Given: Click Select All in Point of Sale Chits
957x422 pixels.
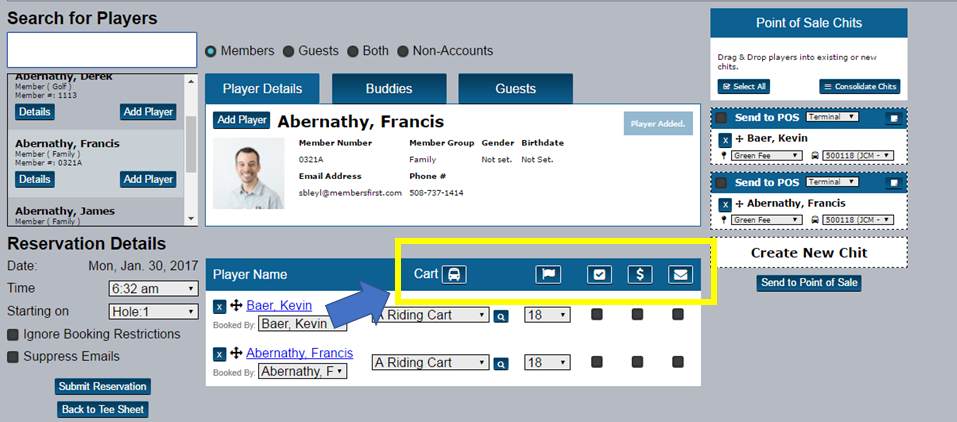Looking at the screenshot, I should pyautogui.click(x=743, y=87).
